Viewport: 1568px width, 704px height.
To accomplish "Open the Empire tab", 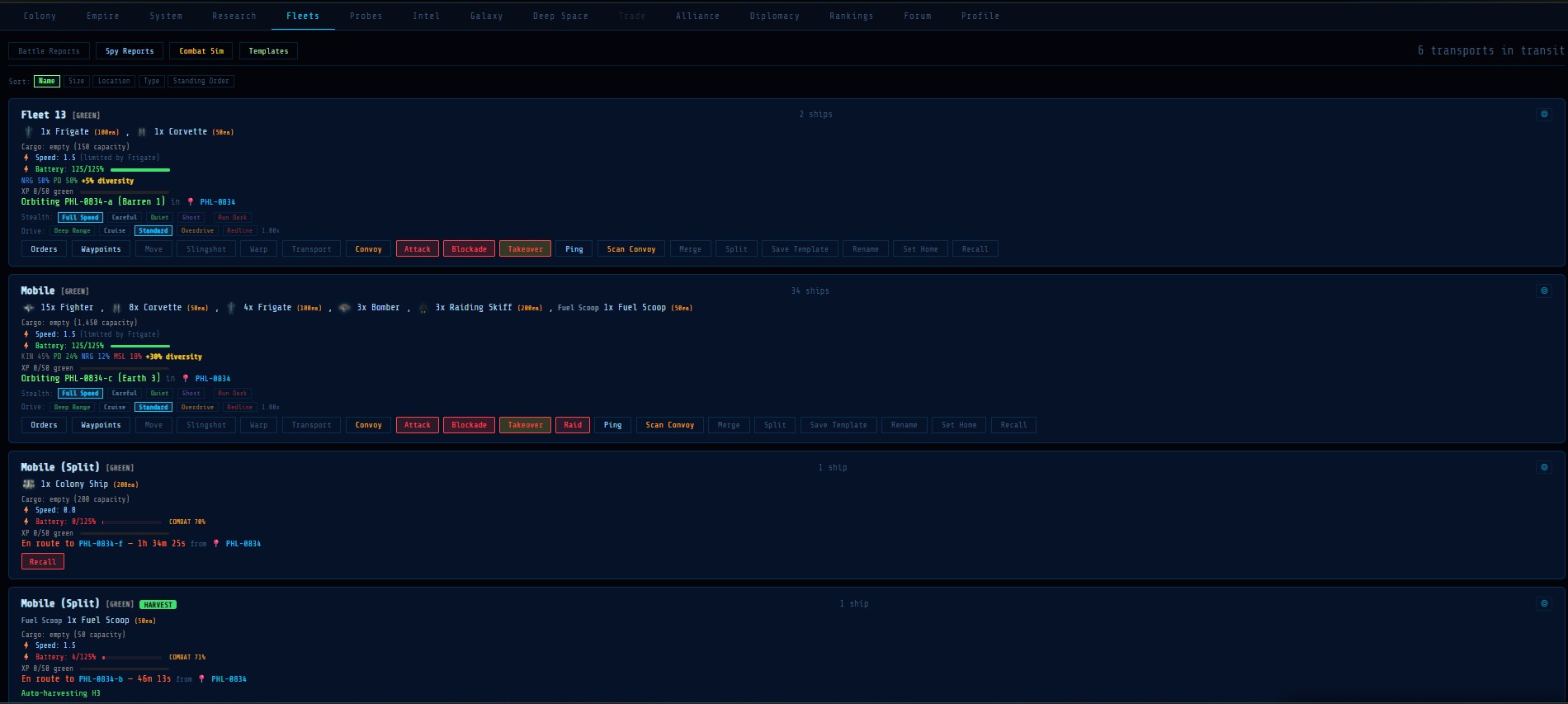I will point(103,16).
